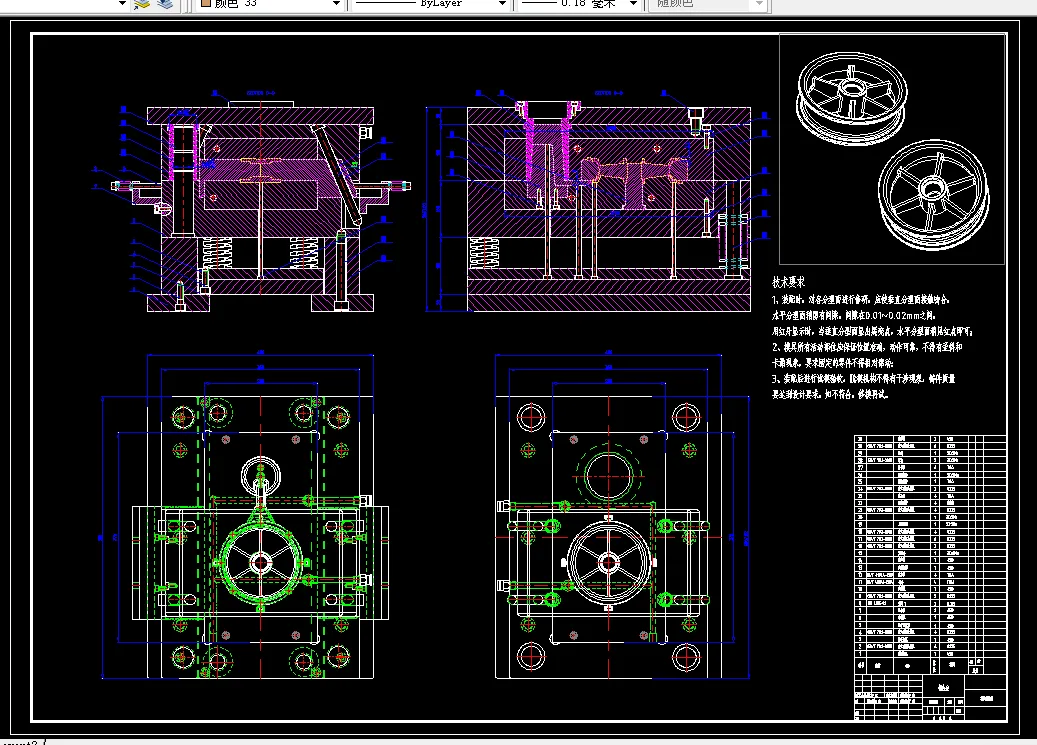Viewport: 1037px width, 745px height.
Task: Open the color control showing 颜色 33
Action: click(270, 3)
